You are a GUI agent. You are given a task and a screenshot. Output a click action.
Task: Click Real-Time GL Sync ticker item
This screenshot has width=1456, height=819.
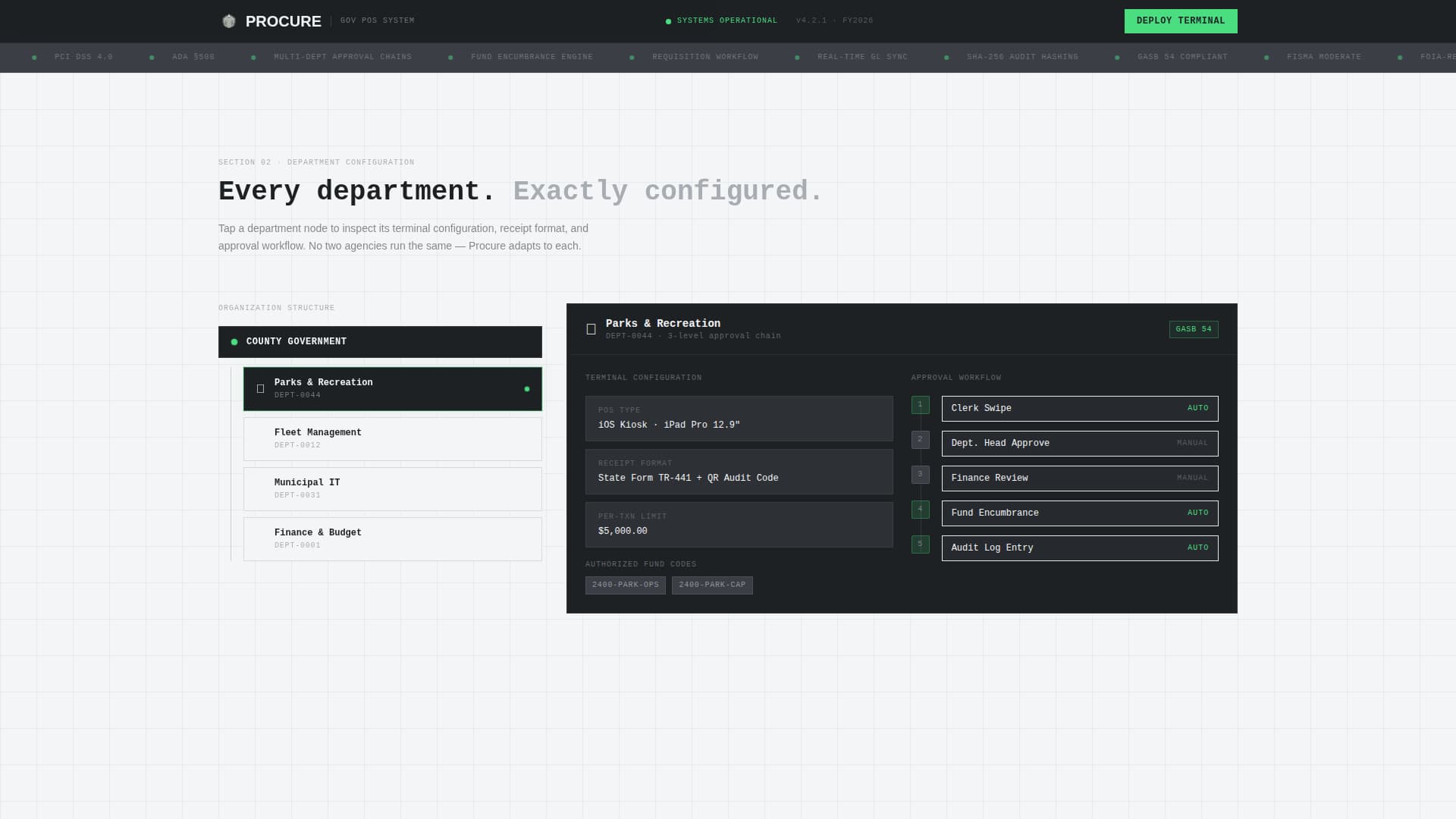[862, 58]
